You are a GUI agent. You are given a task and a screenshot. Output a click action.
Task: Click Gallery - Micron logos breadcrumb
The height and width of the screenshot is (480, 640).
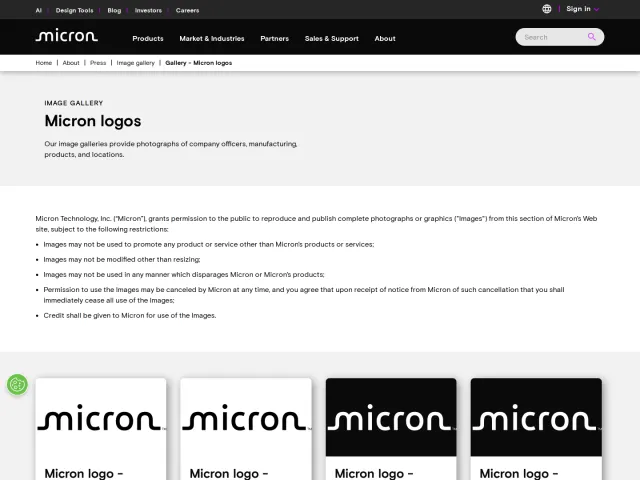click(x=198, y=63)
